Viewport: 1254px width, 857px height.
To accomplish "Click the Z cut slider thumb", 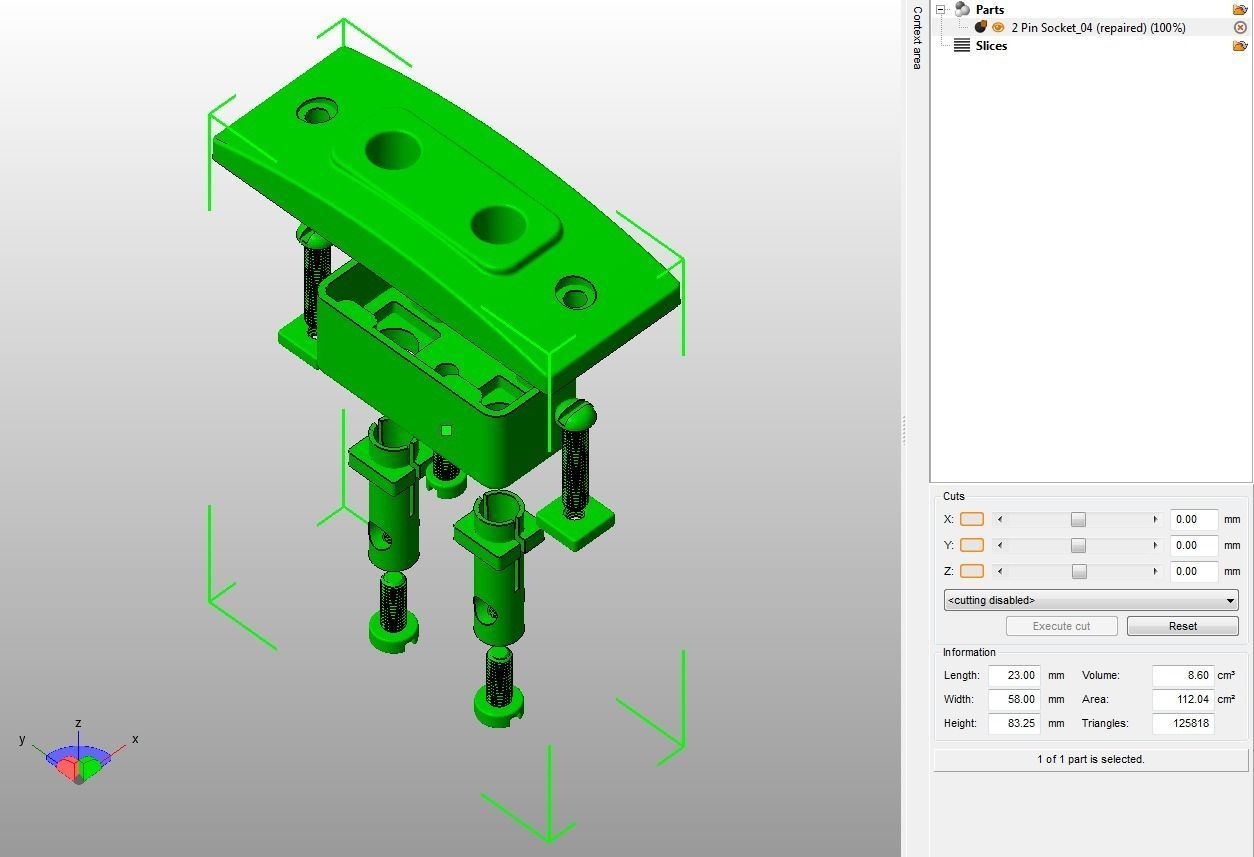I will 1079,571.
